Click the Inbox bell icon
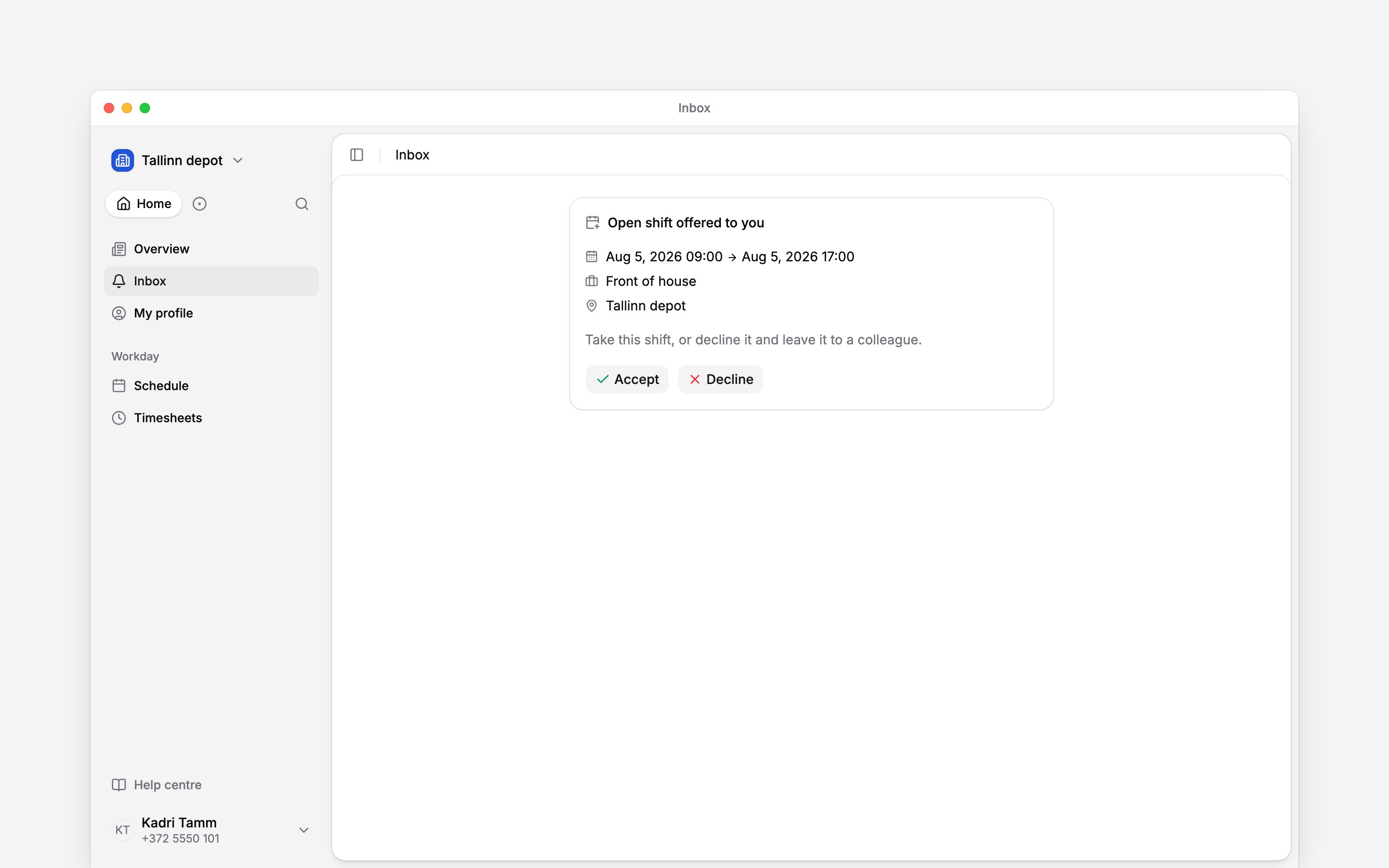This screenshot has height=868, width=1389. click(119, 281)
